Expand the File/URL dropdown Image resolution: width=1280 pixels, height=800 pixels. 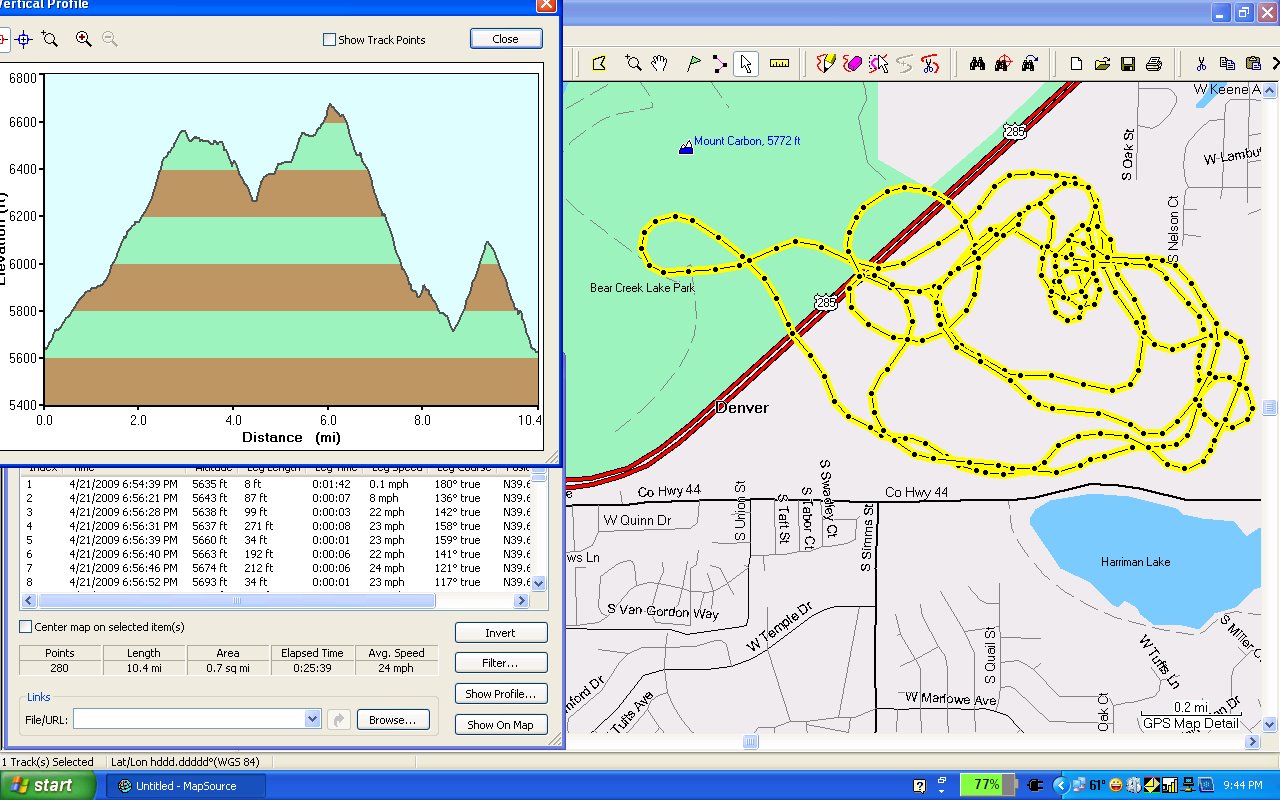[312, 719]
